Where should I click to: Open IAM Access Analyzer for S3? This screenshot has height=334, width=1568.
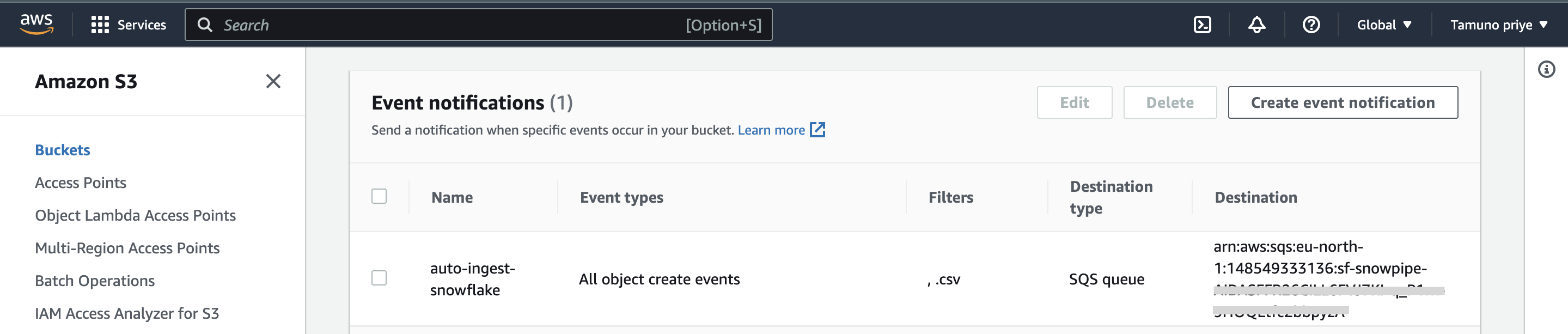coord(126,313)
